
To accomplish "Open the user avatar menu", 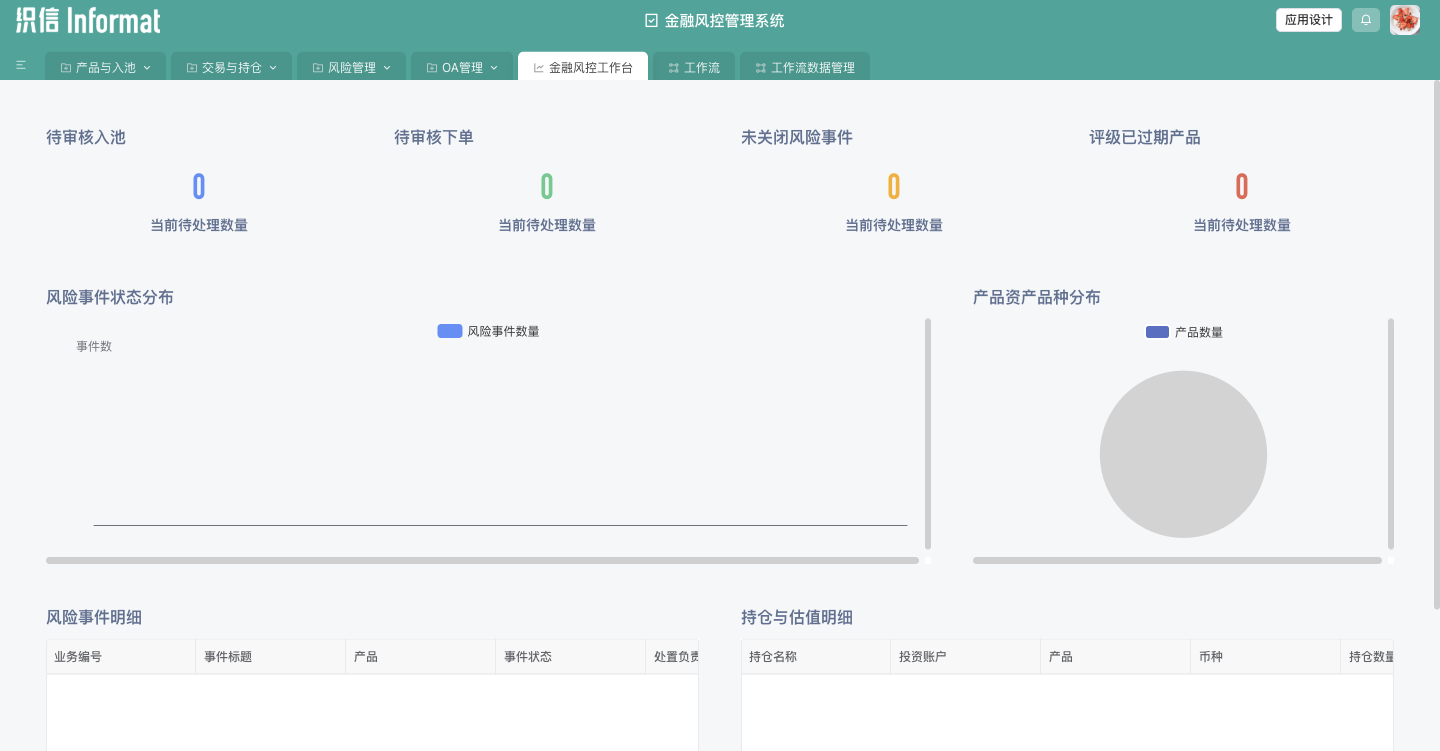I will [x=1405, y=20].
